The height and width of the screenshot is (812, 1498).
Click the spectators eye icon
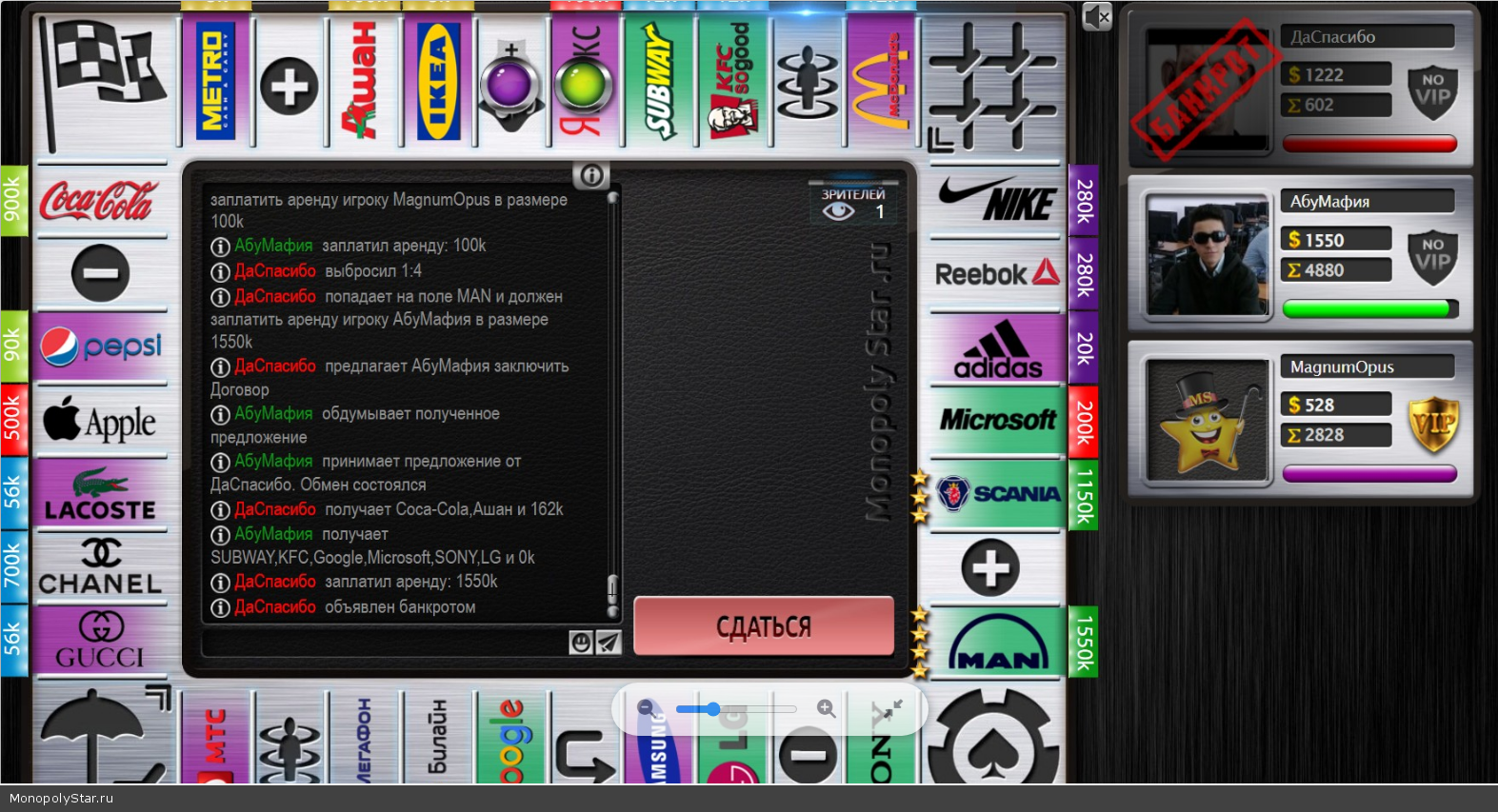(x=838, y=211)
